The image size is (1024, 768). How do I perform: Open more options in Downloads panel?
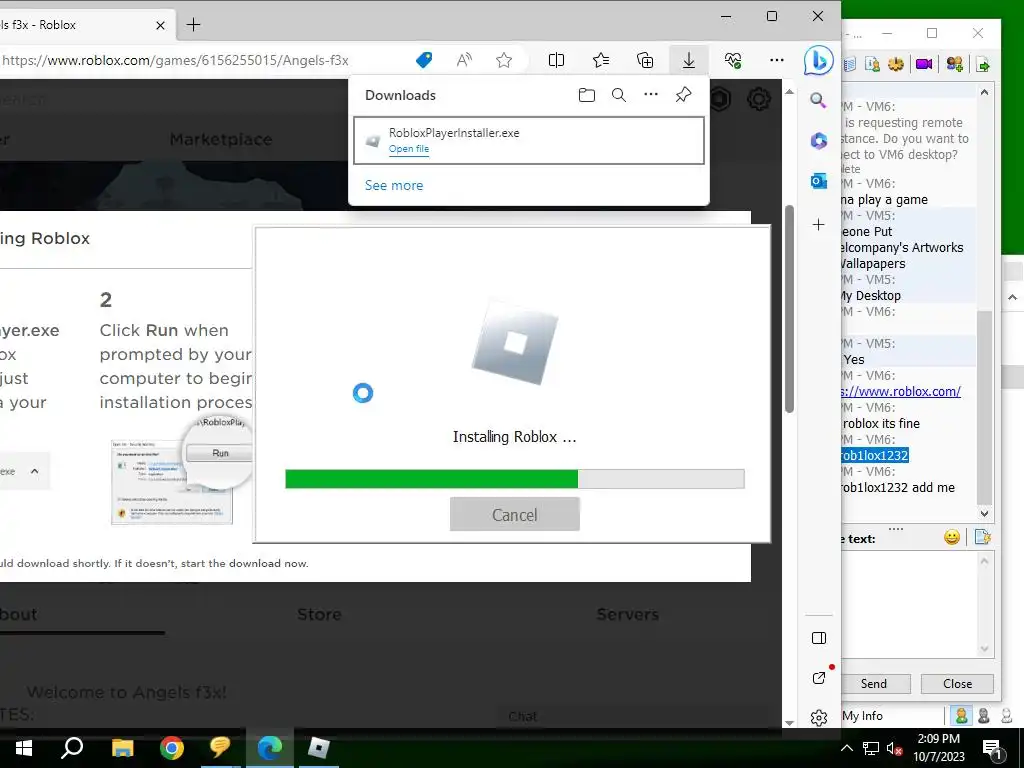click(650, 95)
